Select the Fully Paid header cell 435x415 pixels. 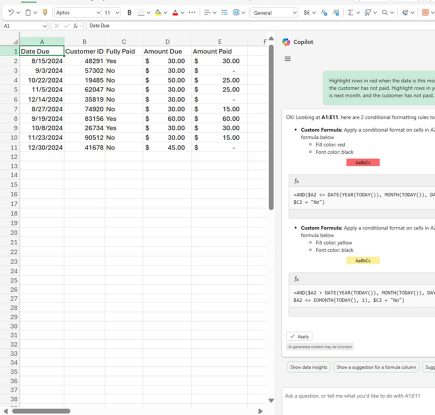tap(124, 51)
